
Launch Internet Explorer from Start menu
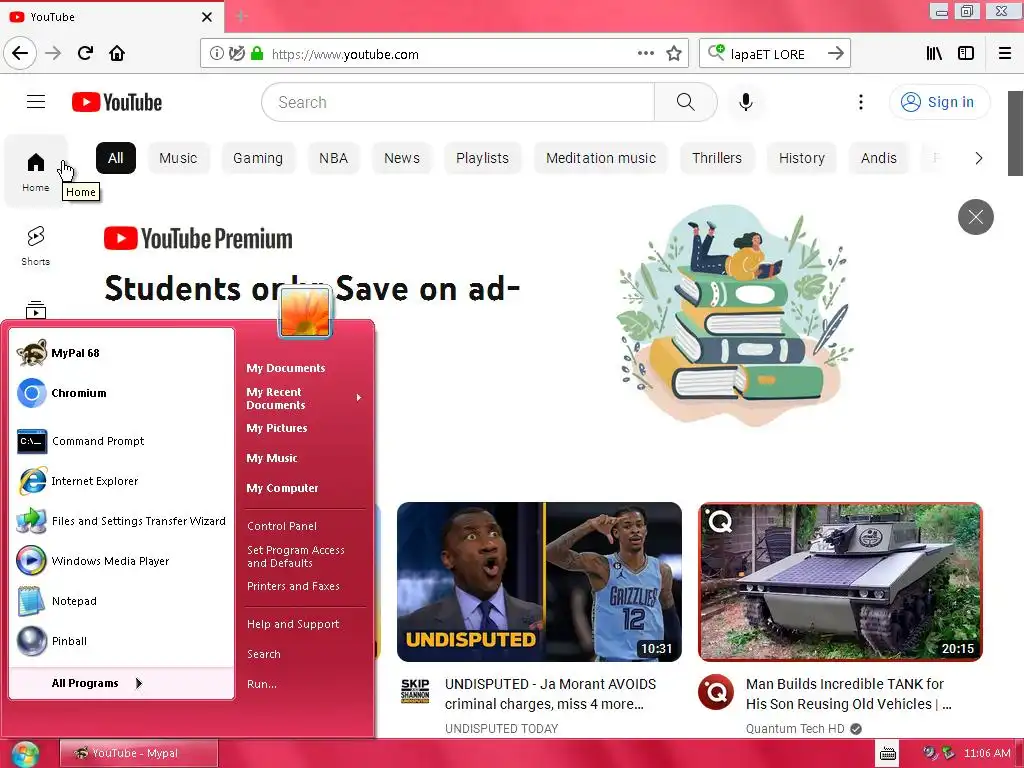click(122, 481)
